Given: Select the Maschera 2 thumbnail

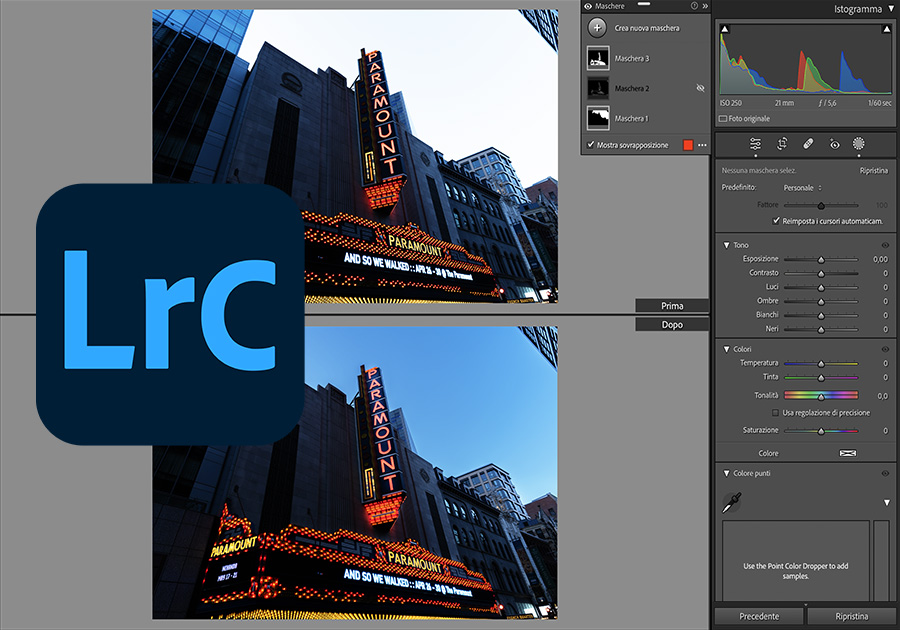Looking at the screenshot, I should click(598, 88).
